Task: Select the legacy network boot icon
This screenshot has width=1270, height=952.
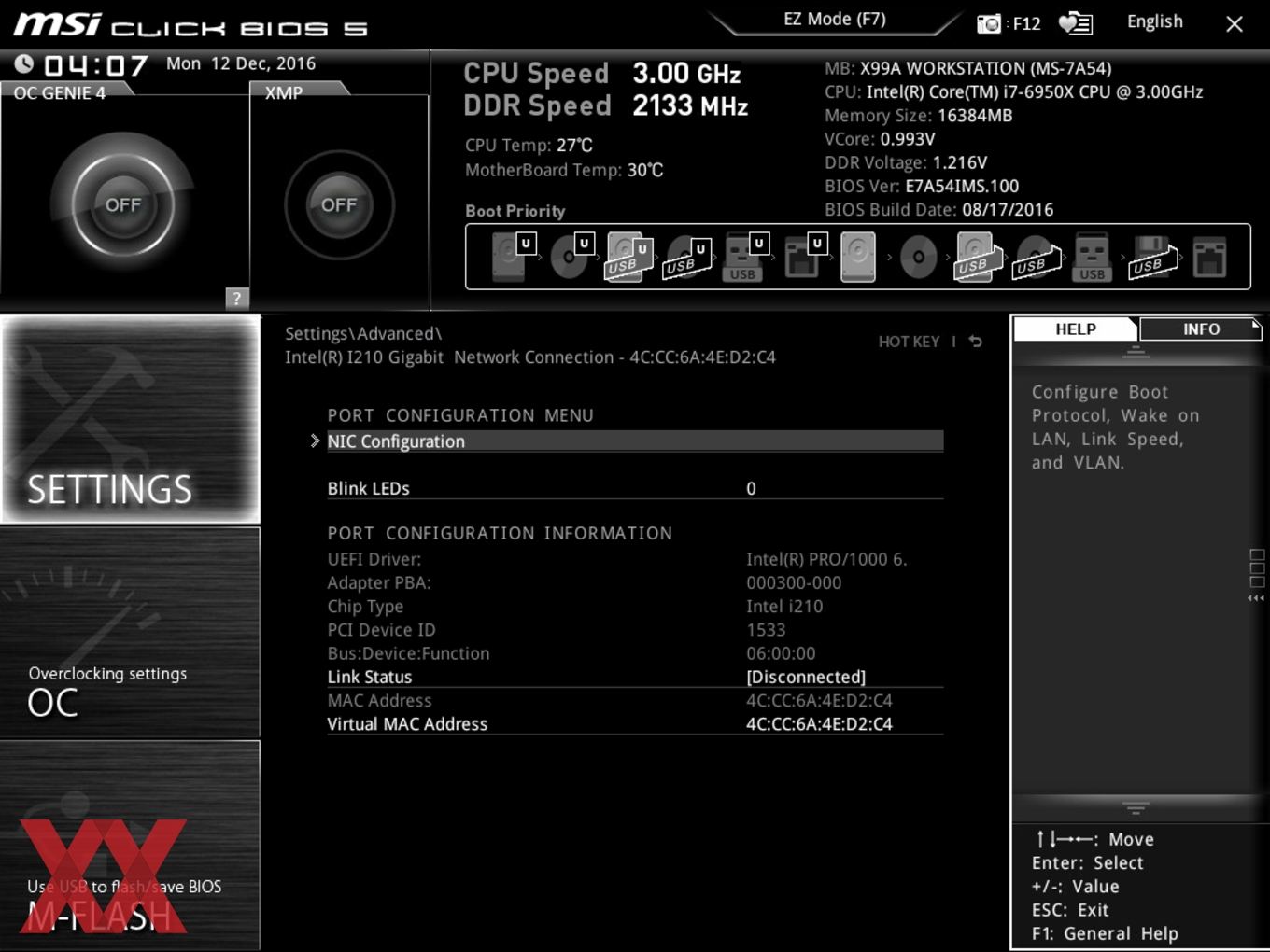Action: (1209, 257)
